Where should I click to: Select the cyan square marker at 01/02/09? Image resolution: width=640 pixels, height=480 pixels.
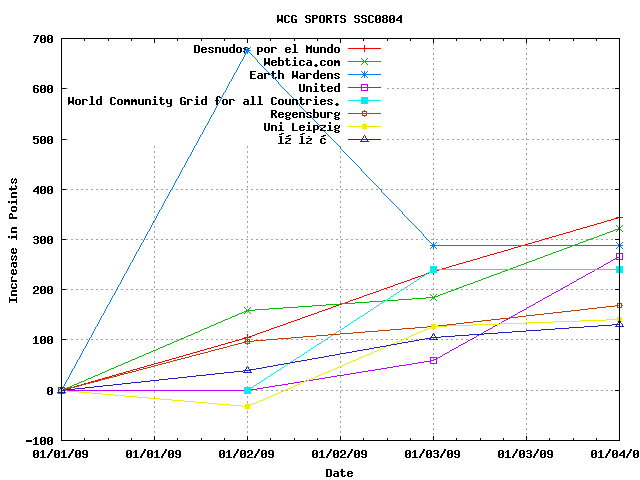[247, 390]
